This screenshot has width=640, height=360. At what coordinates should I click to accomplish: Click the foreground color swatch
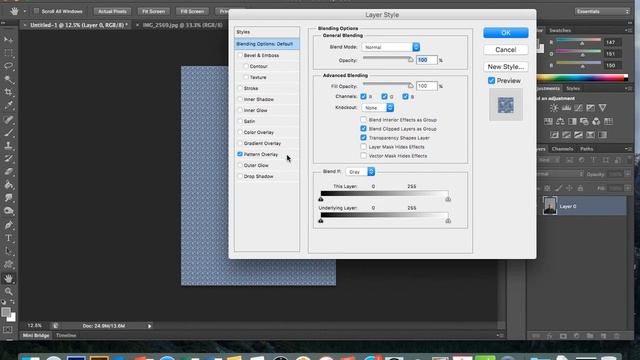click(x=5, y=312)
